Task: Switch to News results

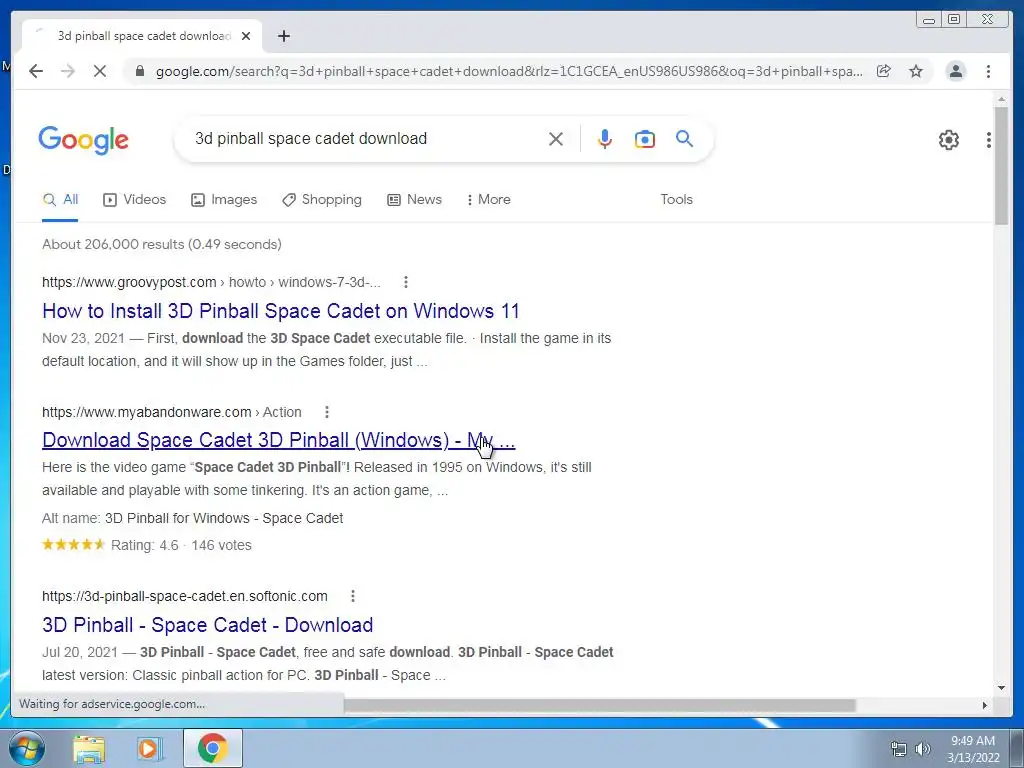Action: point(415,200)
